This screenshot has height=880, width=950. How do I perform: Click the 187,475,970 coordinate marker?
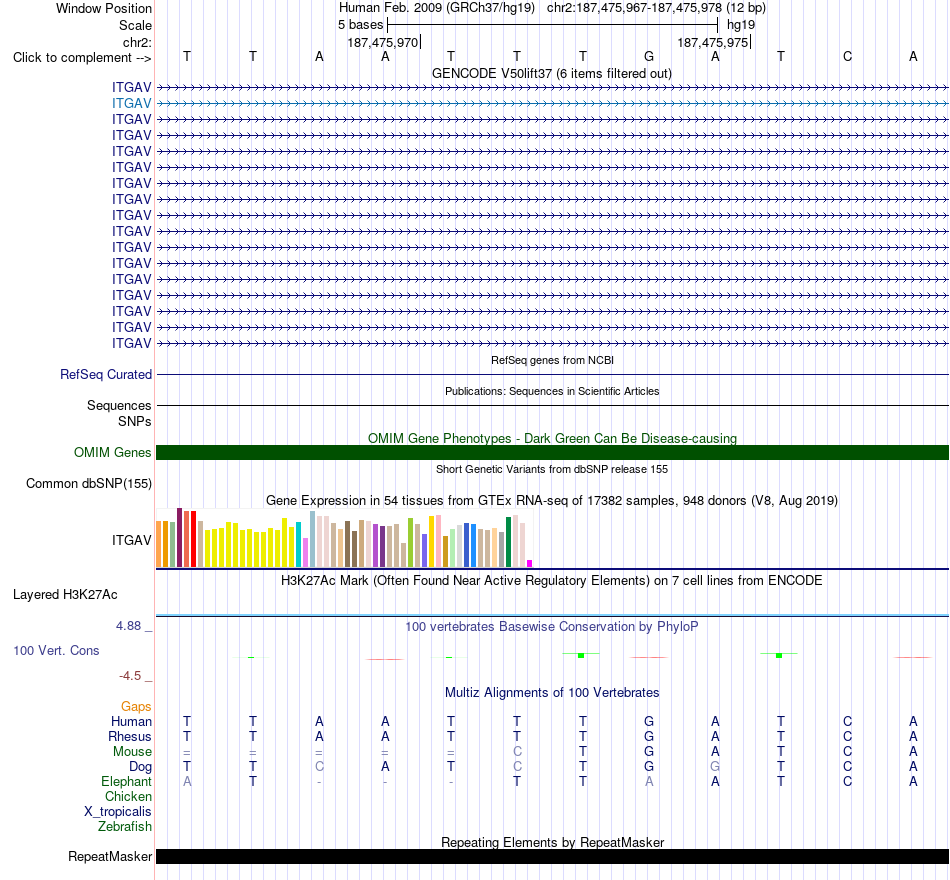point(383,42)
